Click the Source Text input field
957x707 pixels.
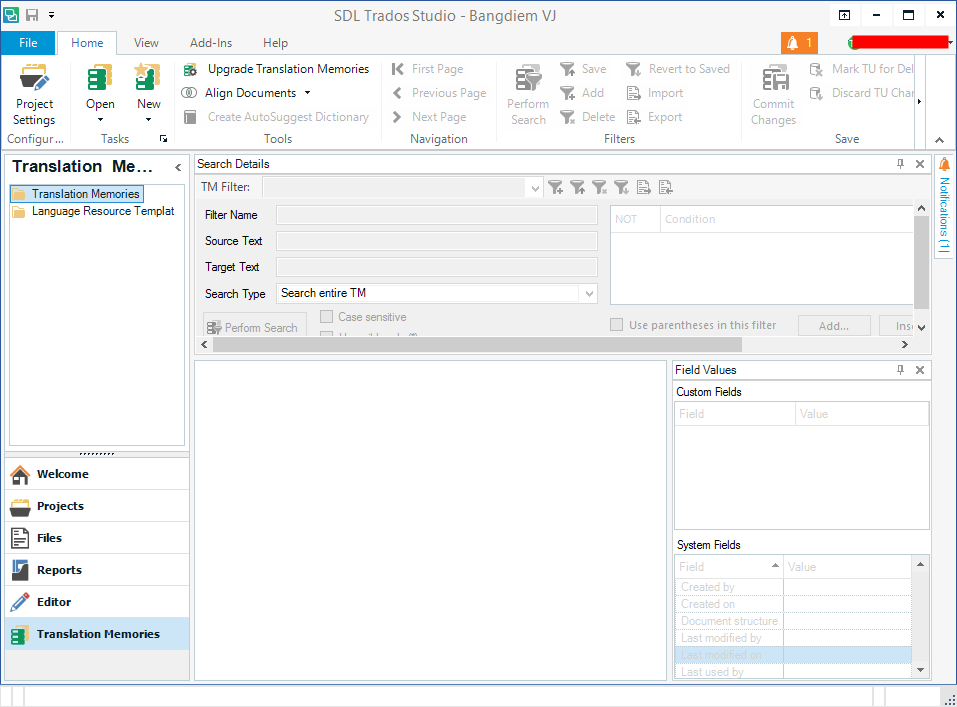(437, 241)
